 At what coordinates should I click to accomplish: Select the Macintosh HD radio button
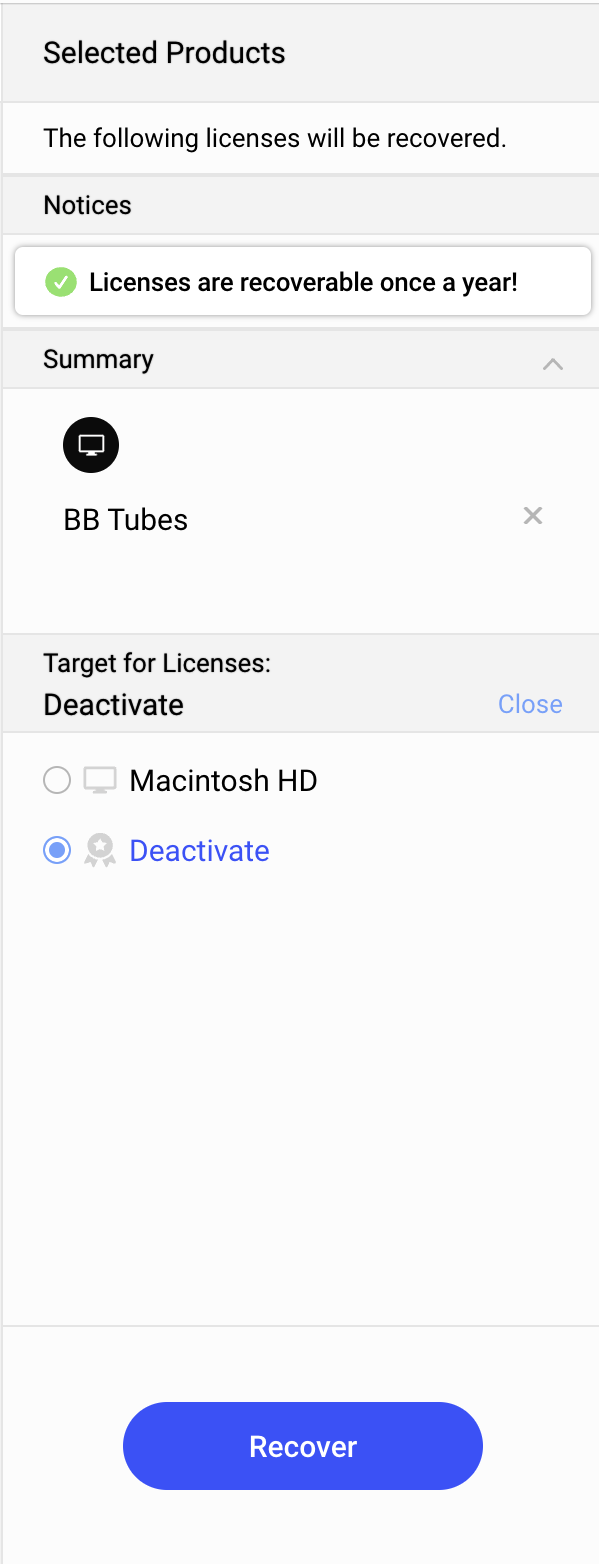tap(57, 780)
